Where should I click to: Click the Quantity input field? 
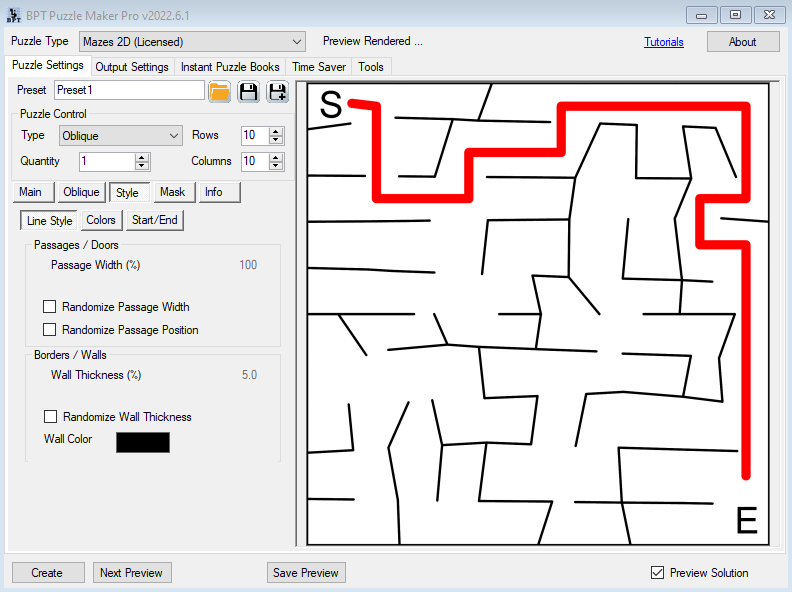108,162
